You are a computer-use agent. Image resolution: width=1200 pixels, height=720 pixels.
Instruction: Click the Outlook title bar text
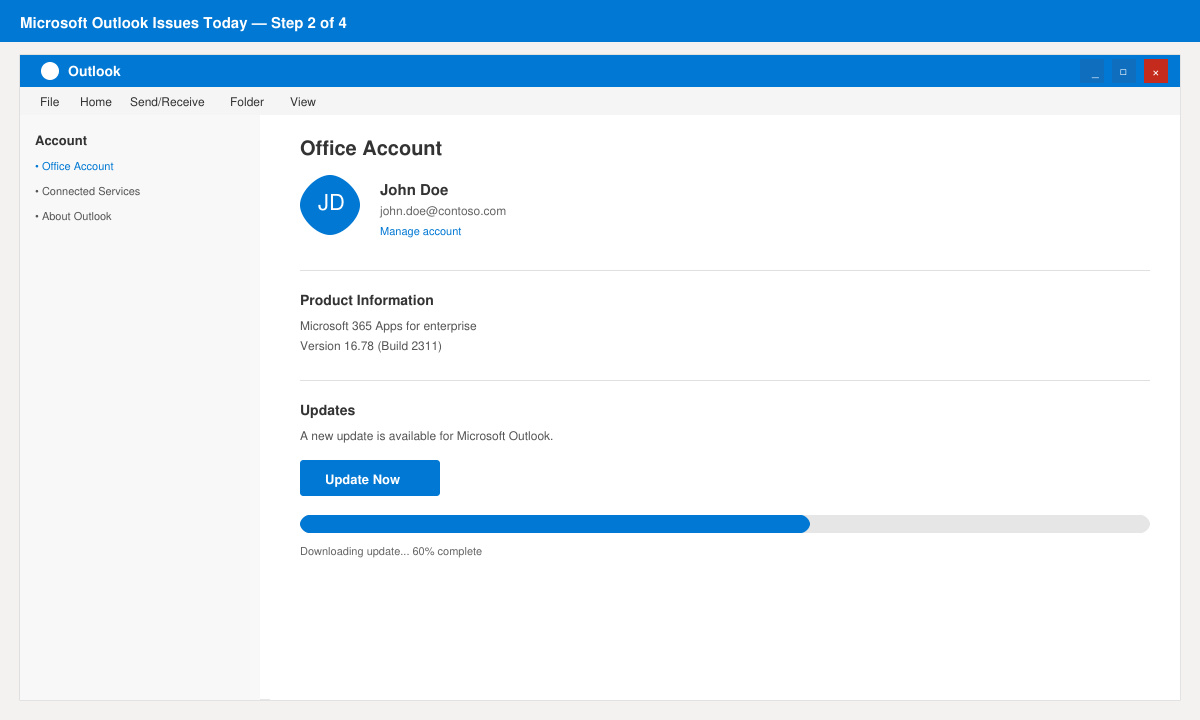pyautogui.click(x=94, y=71)
